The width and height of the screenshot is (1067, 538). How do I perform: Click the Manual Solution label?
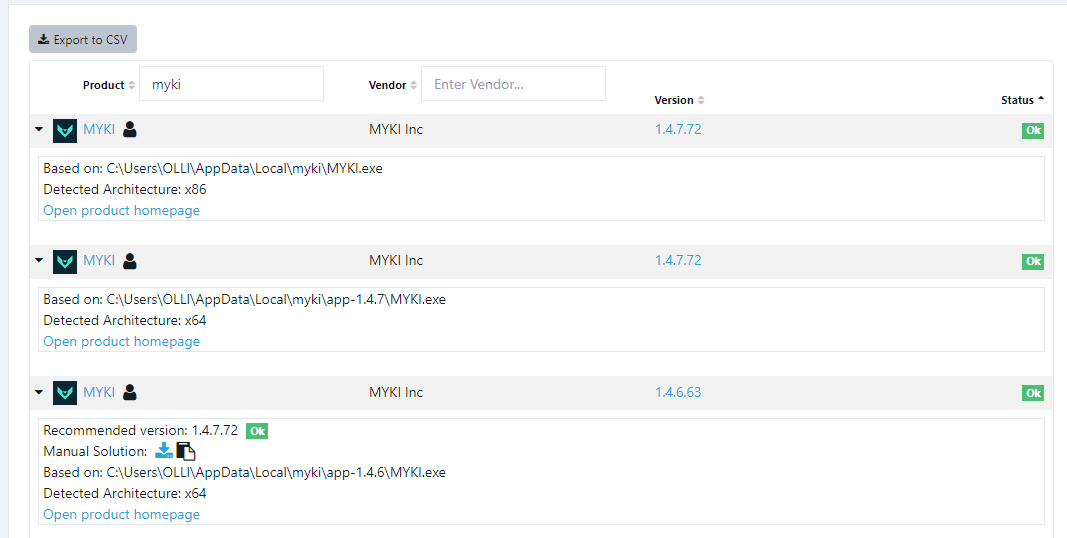click(x=95, y=452)
